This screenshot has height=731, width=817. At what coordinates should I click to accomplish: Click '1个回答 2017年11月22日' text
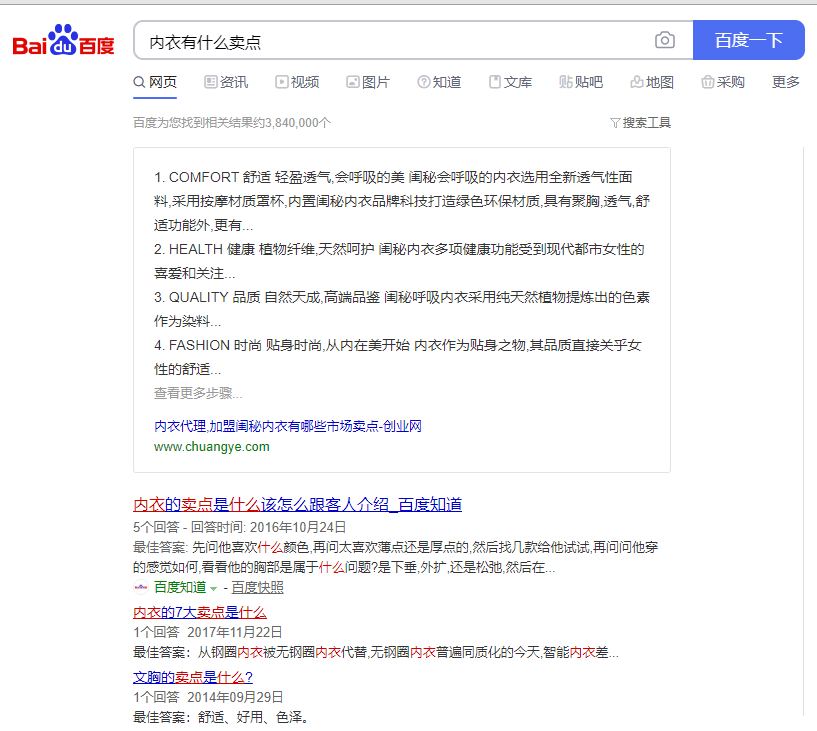[208, 632]
